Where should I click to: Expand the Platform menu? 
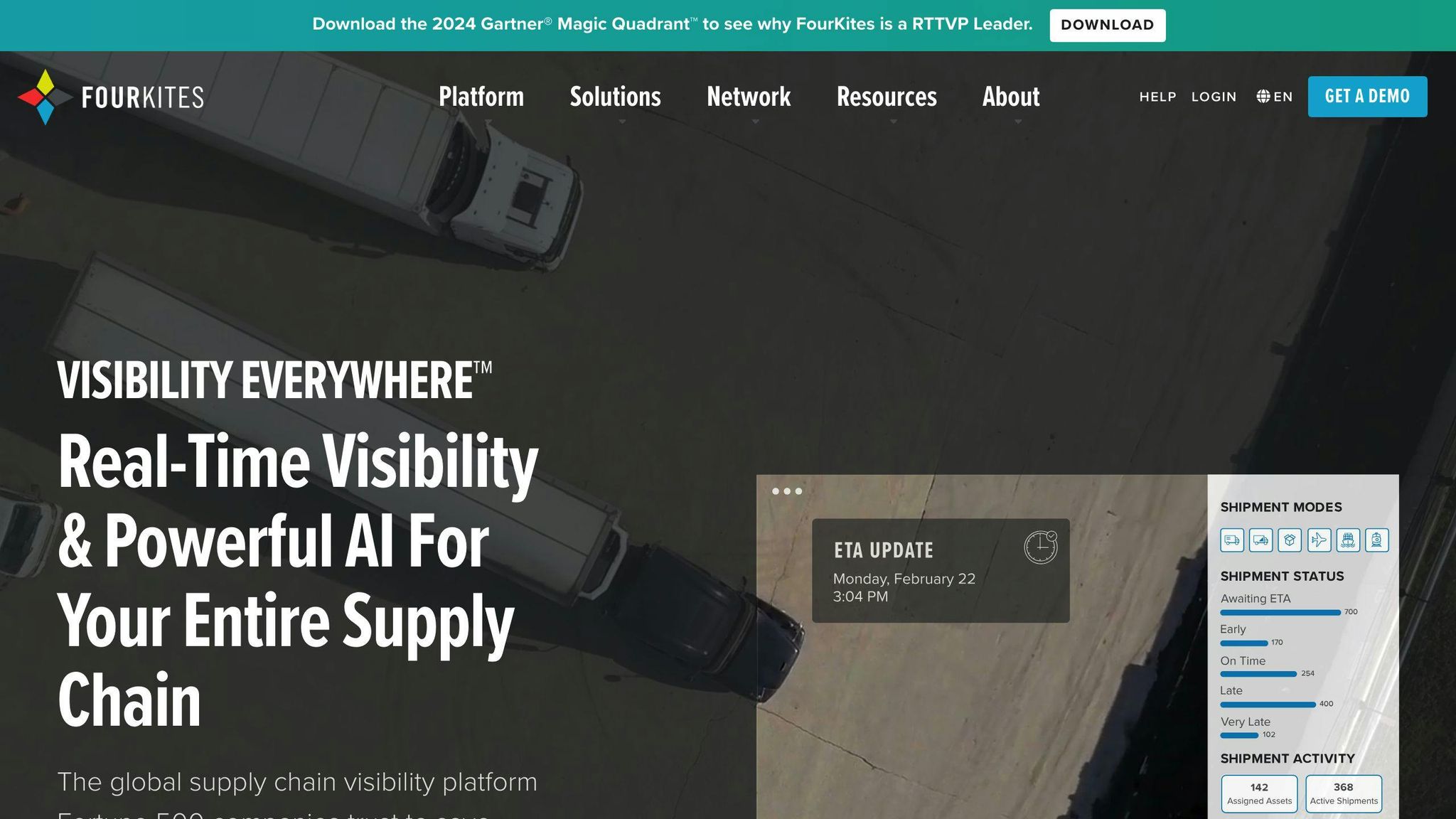point(481,97)
